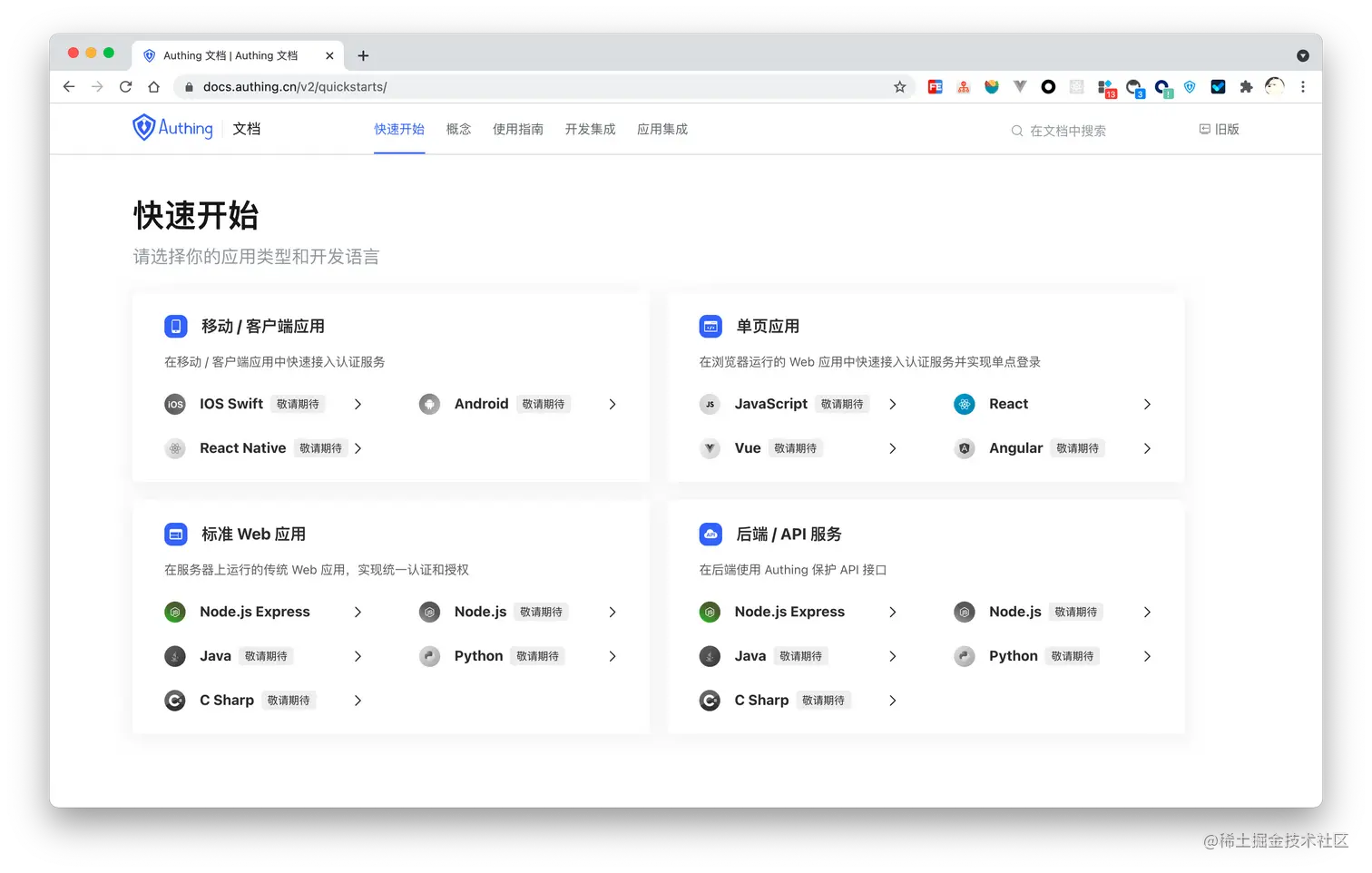
Task: Click the Java icon in the Web app section
Action: [x=175, y=656]
